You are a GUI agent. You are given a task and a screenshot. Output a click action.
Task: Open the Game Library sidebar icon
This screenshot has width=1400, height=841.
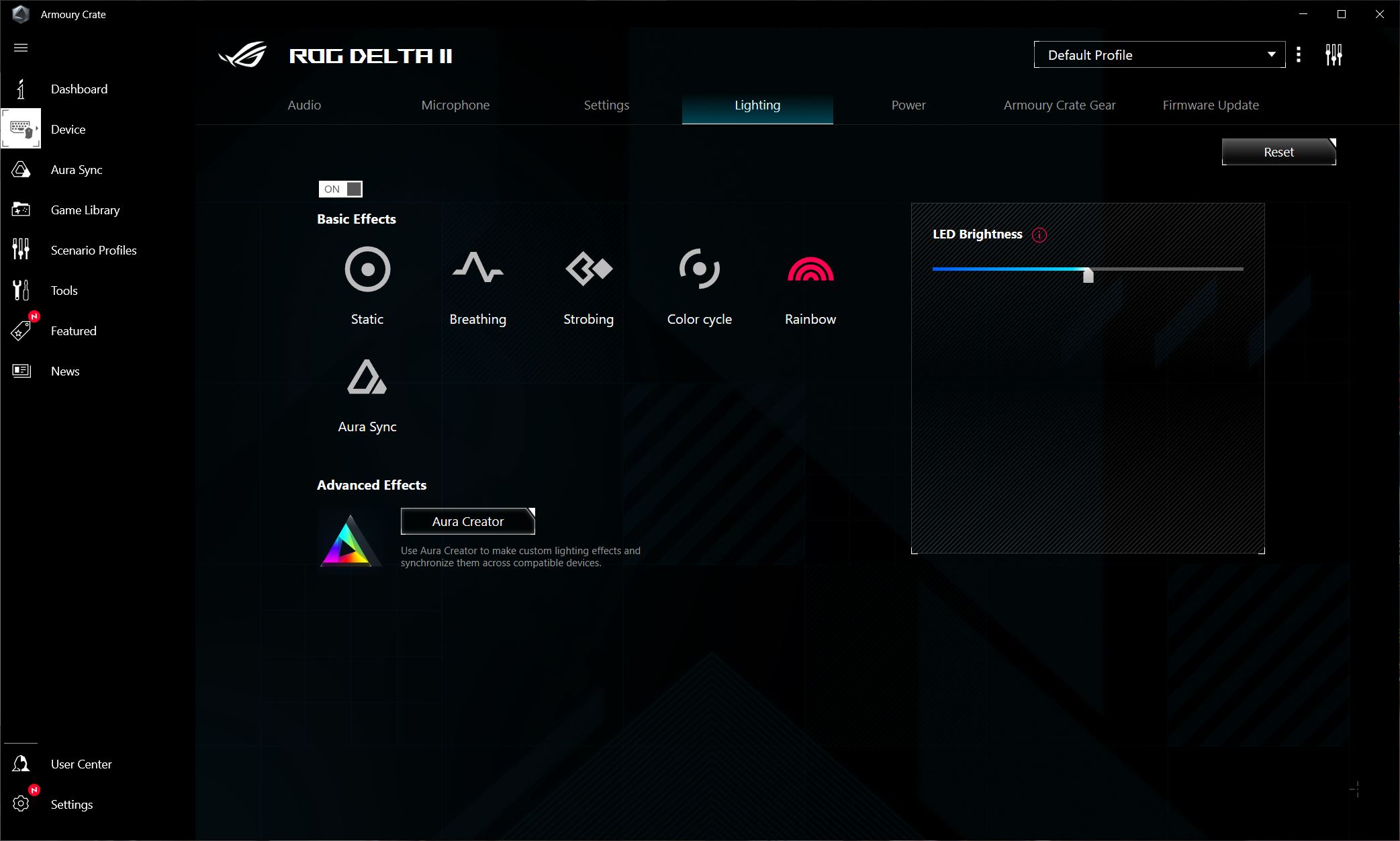click(x=21, y=210)
